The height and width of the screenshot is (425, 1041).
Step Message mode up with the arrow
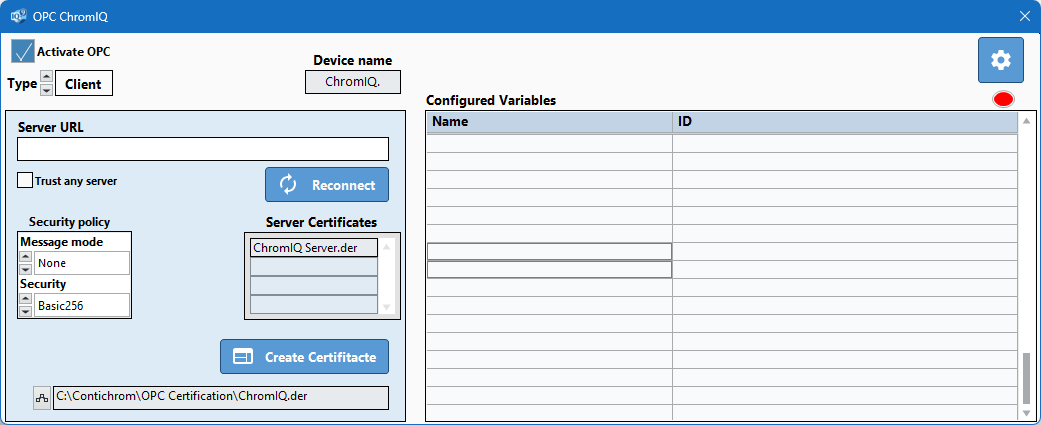coord(25,256)
